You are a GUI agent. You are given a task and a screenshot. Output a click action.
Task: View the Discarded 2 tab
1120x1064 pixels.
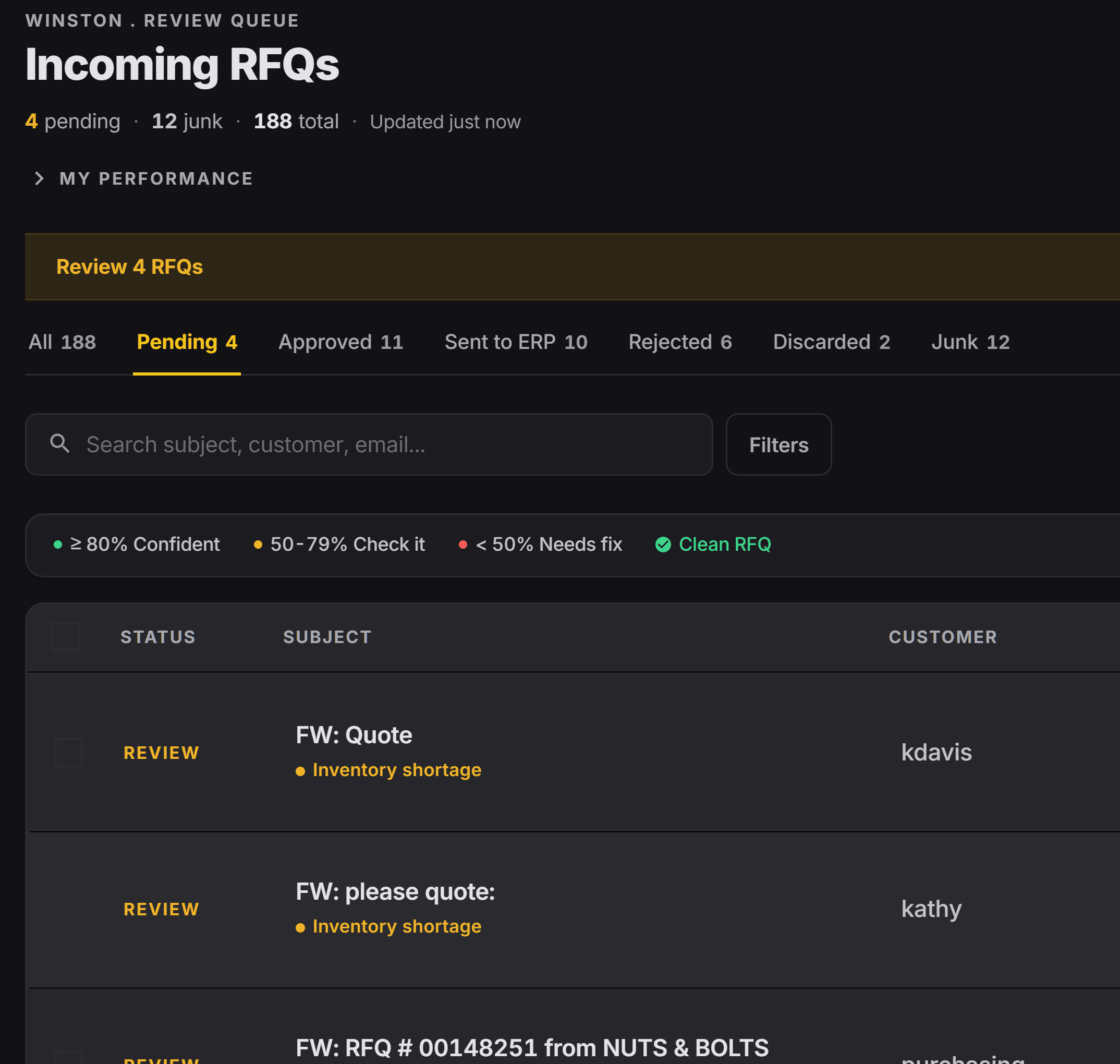point(831,342)
